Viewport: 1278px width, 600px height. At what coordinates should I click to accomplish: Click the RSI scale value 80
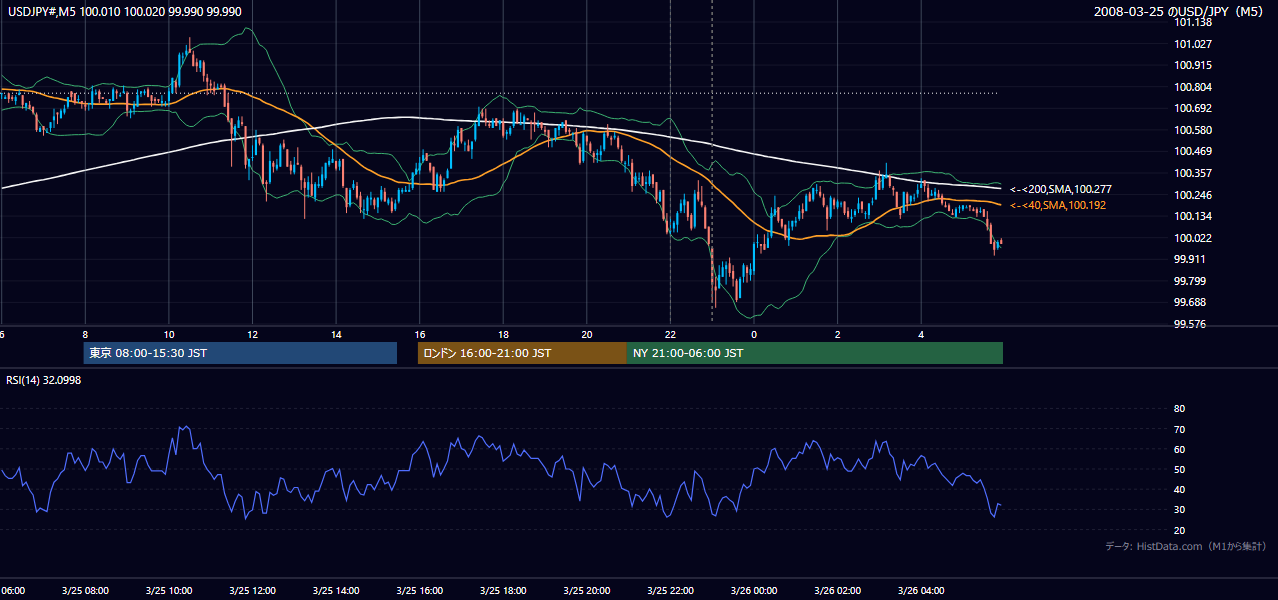[1179, 409]
